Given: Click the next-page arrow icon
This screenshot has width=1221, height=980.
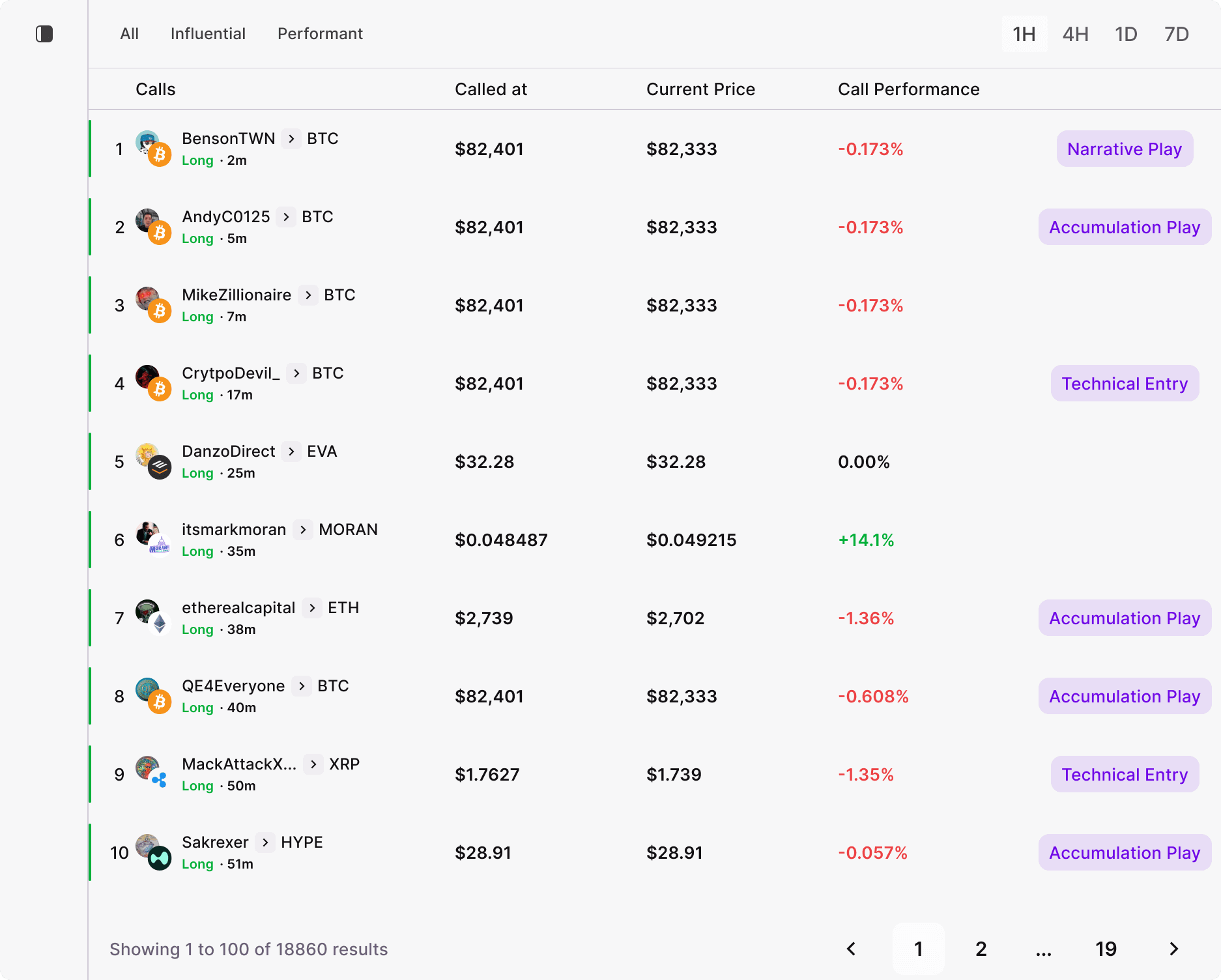Looking at the screenshot, I should tap(1175, 949).
